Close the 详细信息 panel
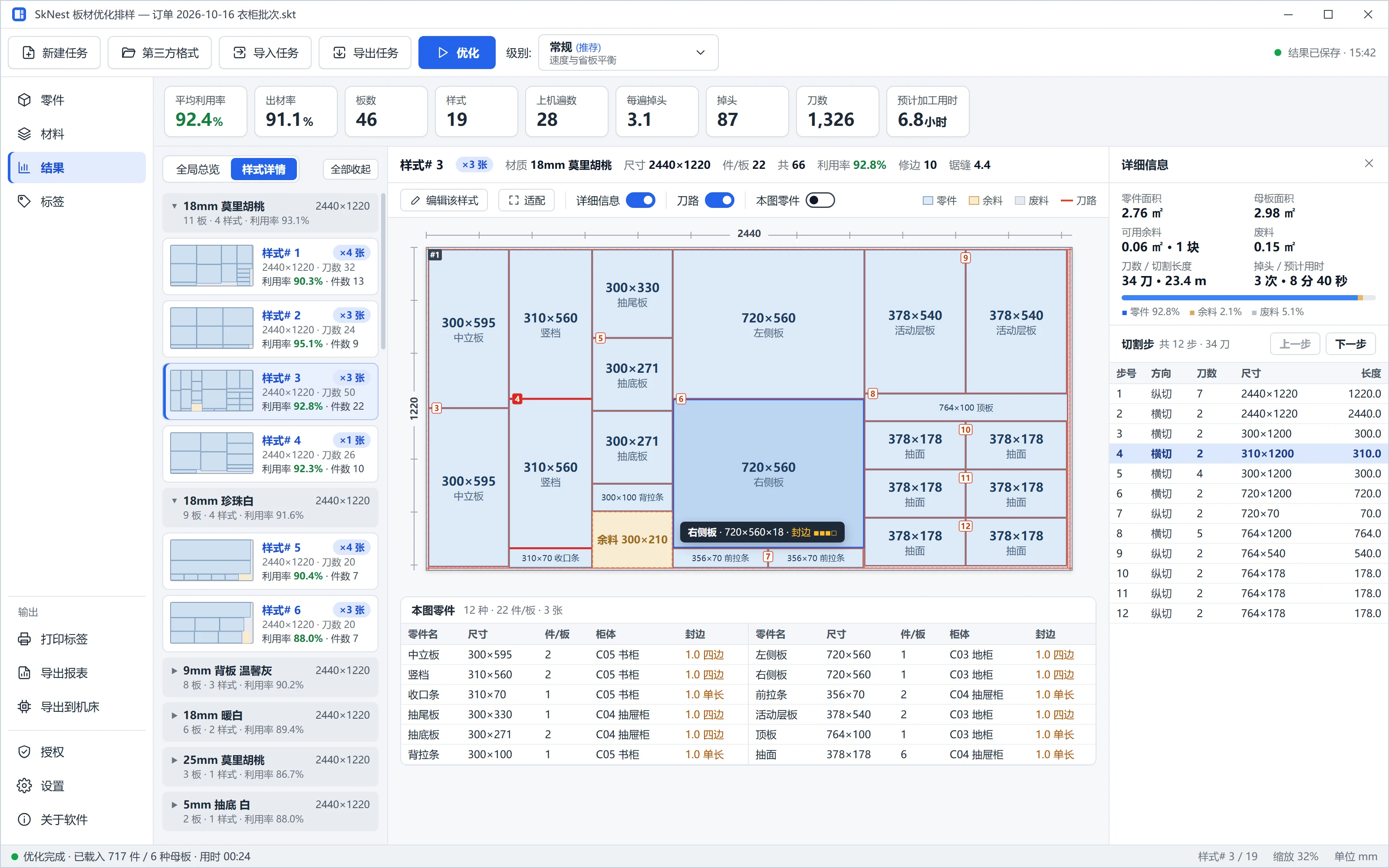 1369,164
